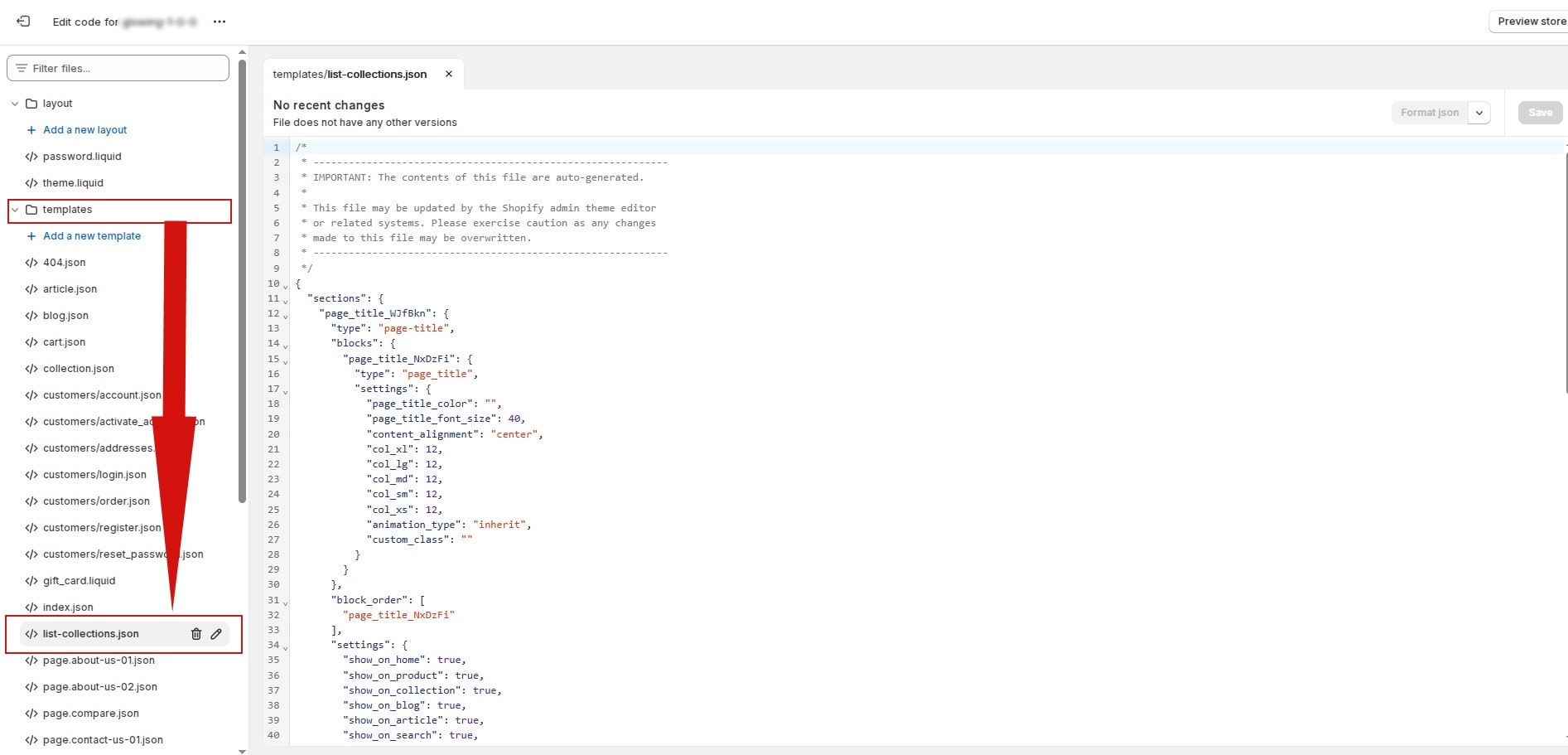Click "content_alignment" line in code
The image size is (1568, 755).
[x=455, y=434]
